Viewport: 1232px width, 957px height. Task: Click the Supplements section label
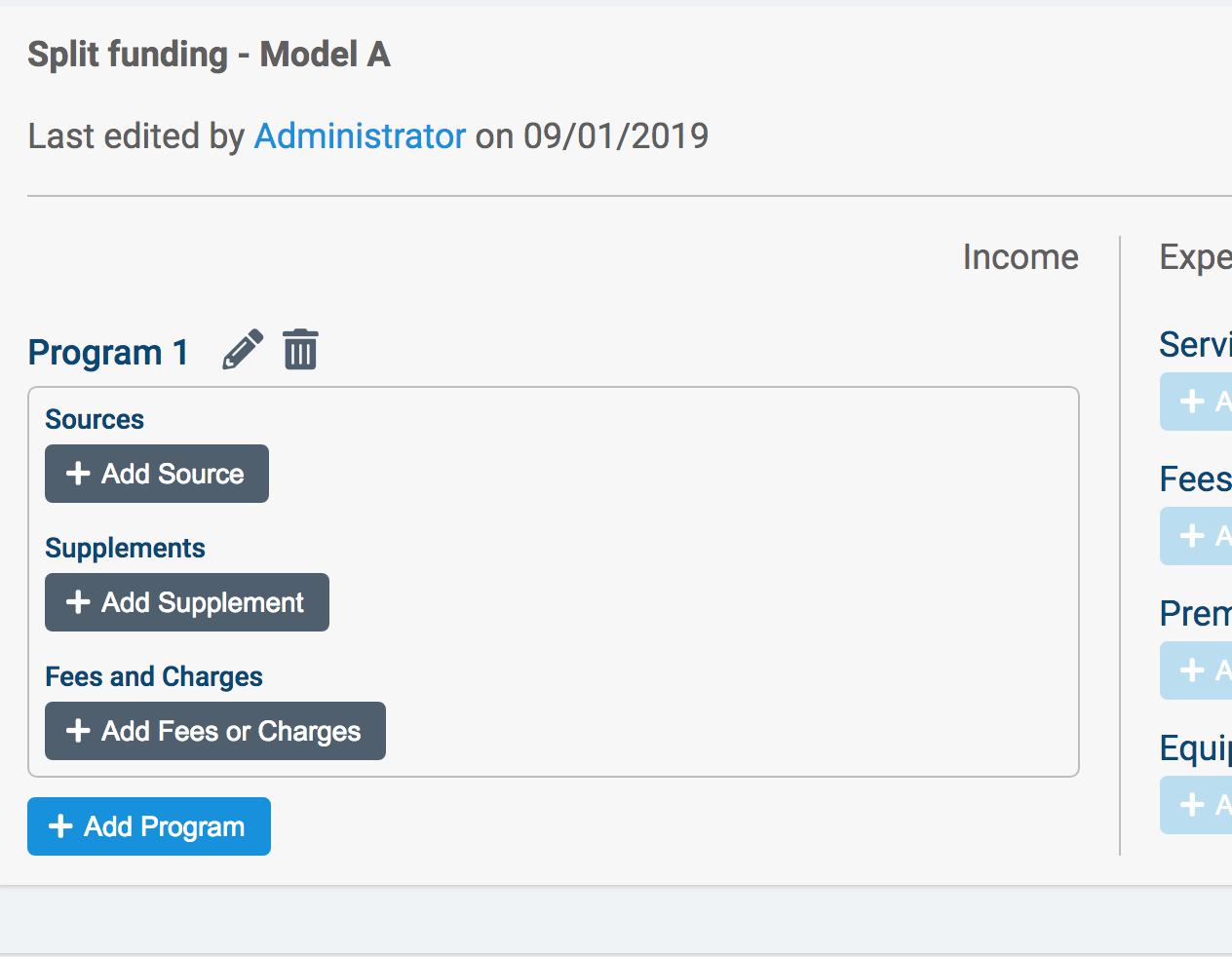(125, 549)
